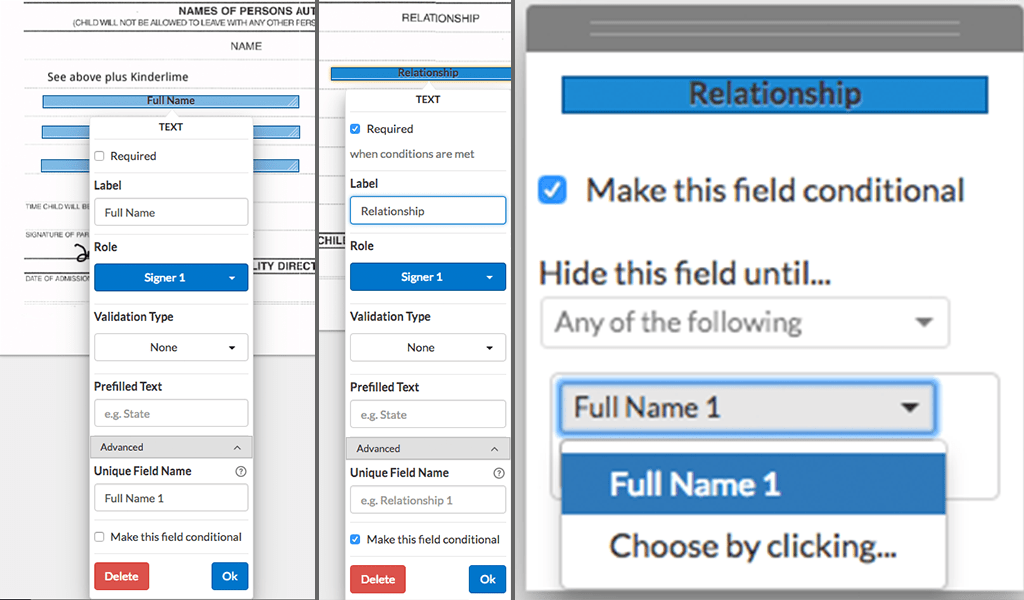Click the Label input containing 'Full Name'

[171, 212]
